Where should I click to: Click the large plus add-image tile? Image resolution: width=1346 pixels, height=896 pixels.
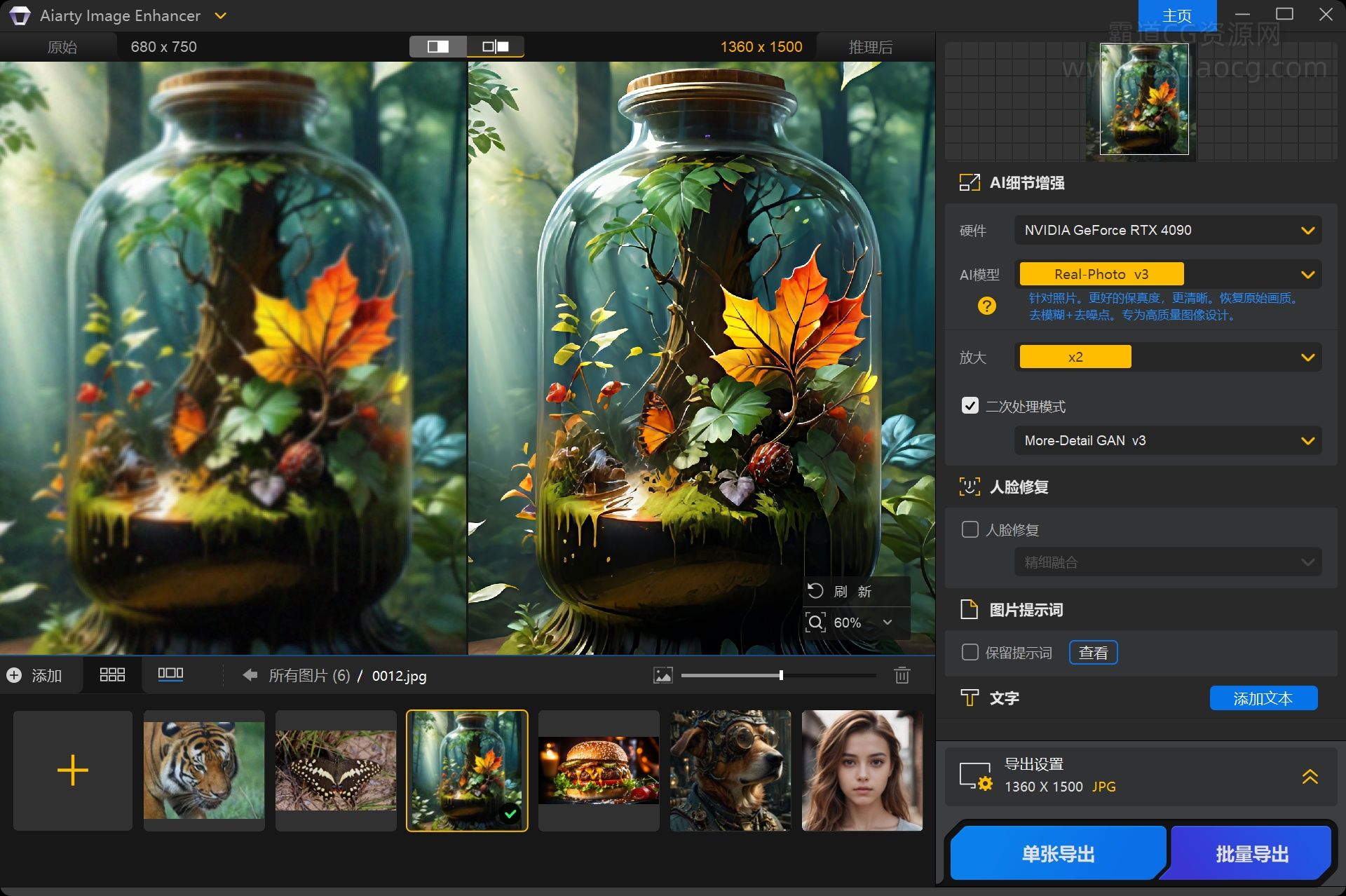pyautogui.click(x=73, y=771)
